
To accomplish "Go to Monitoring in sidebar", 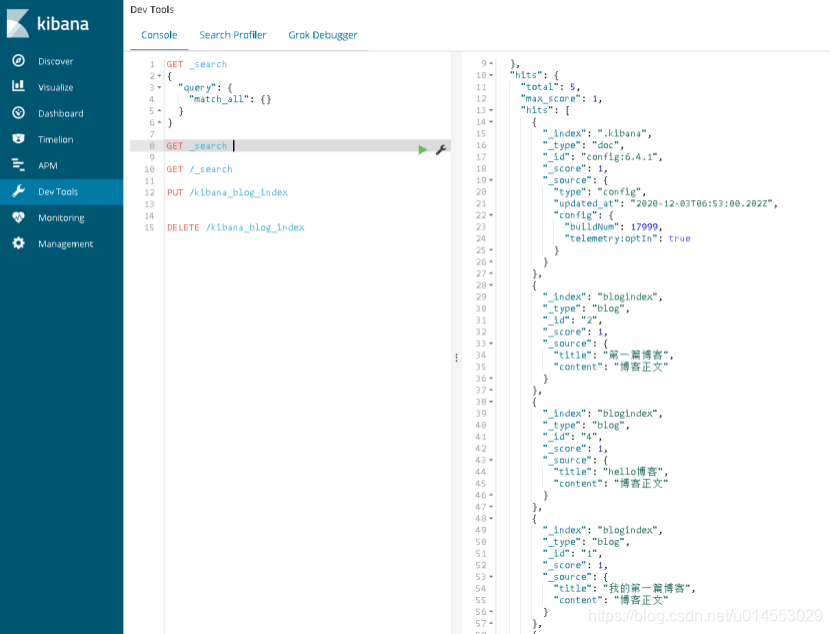I will click(61, 218).
